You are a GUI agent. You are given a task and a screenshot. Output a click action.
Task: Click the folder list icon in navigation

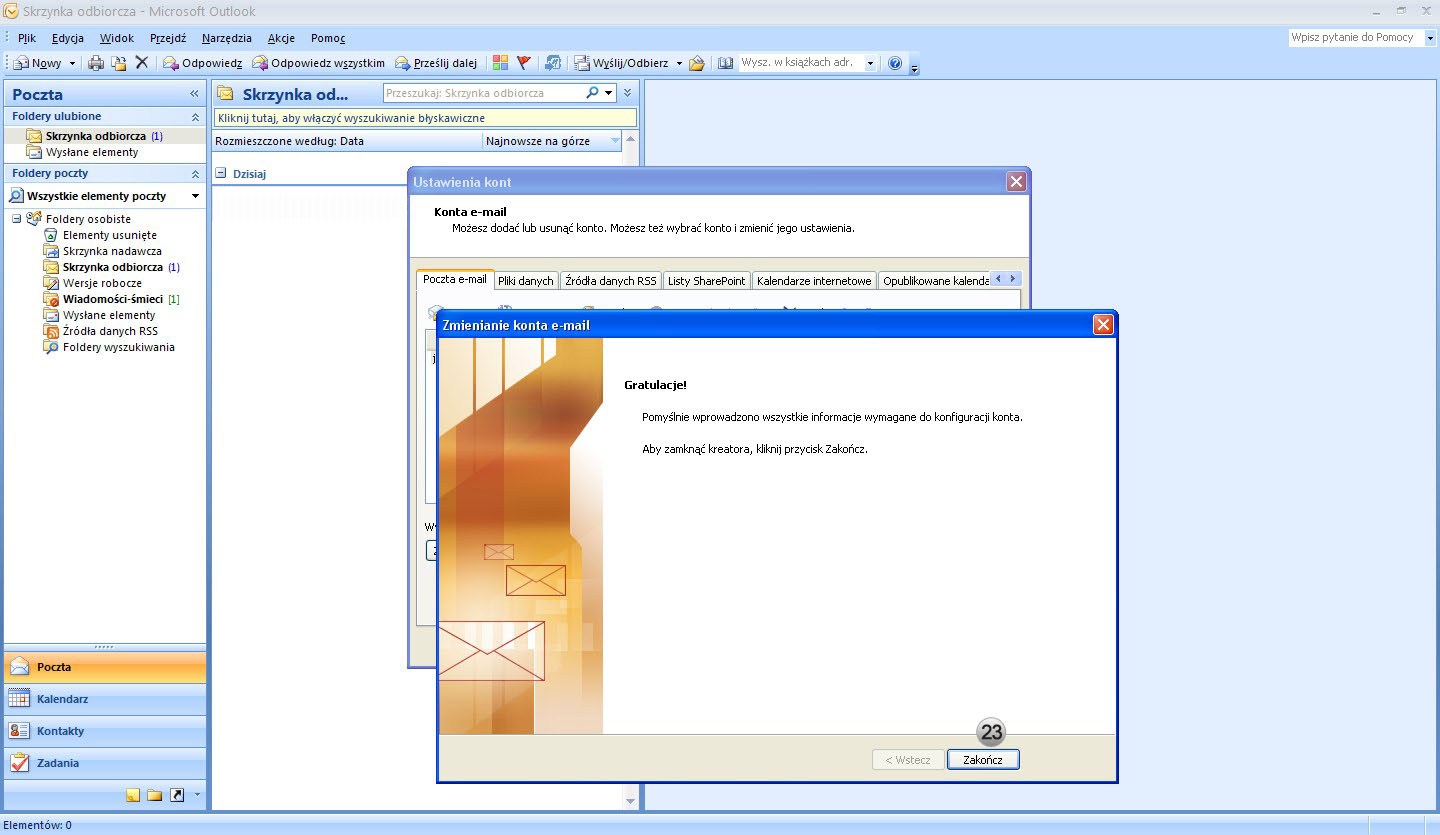coord(155,795)
